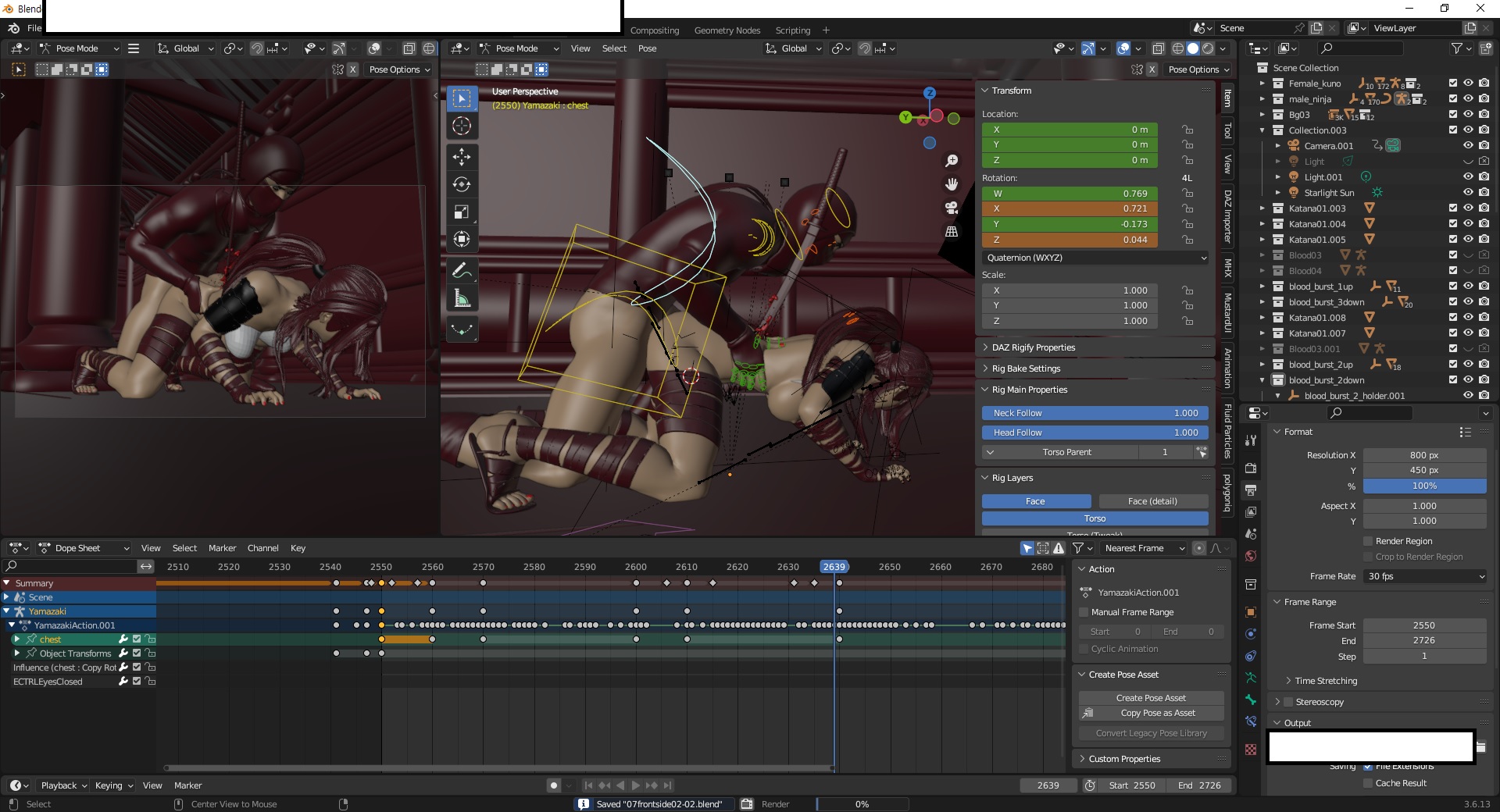The height and width of the screenshot is (812, 1500).
Task: Toggle the Only Show Selected dope sheet icon
Action: coord(1027,548)
